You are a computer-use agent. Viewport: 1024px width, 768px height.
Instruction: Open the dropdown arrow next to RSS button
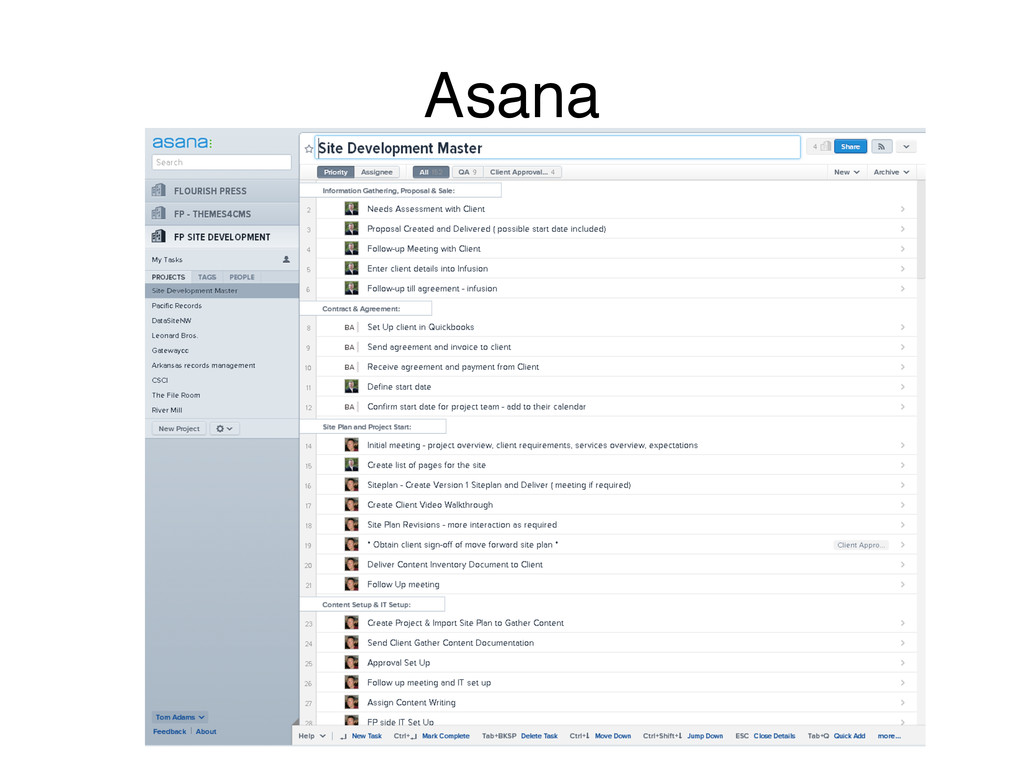pyautogui.click(x=906, y=147)
